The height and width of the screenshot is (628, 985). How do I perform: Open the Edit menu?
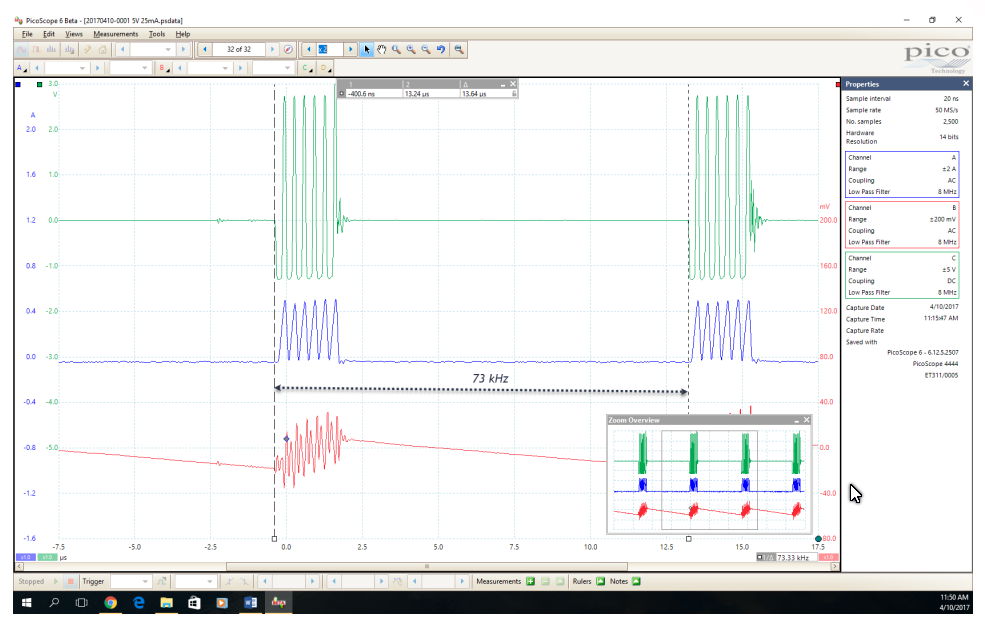tap(49, 34)
